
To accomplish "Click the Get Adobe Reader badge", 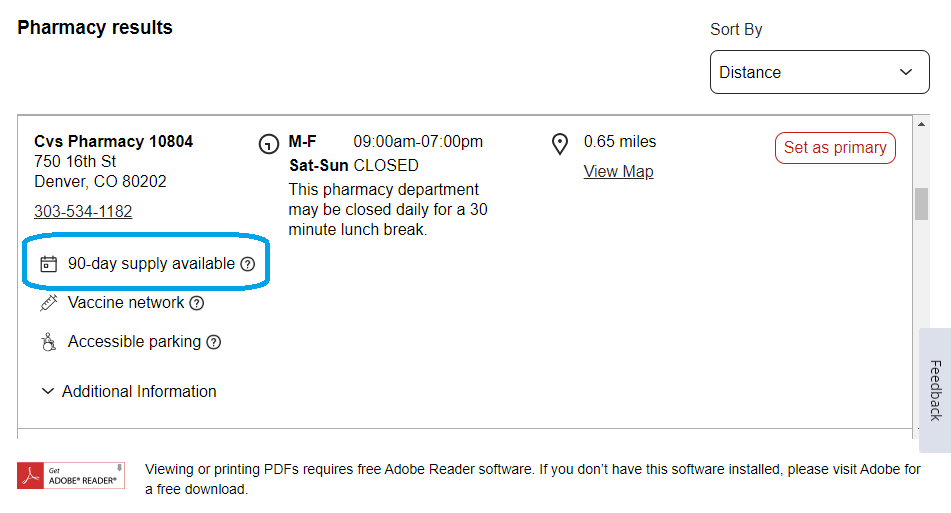I will coord(71,476).
